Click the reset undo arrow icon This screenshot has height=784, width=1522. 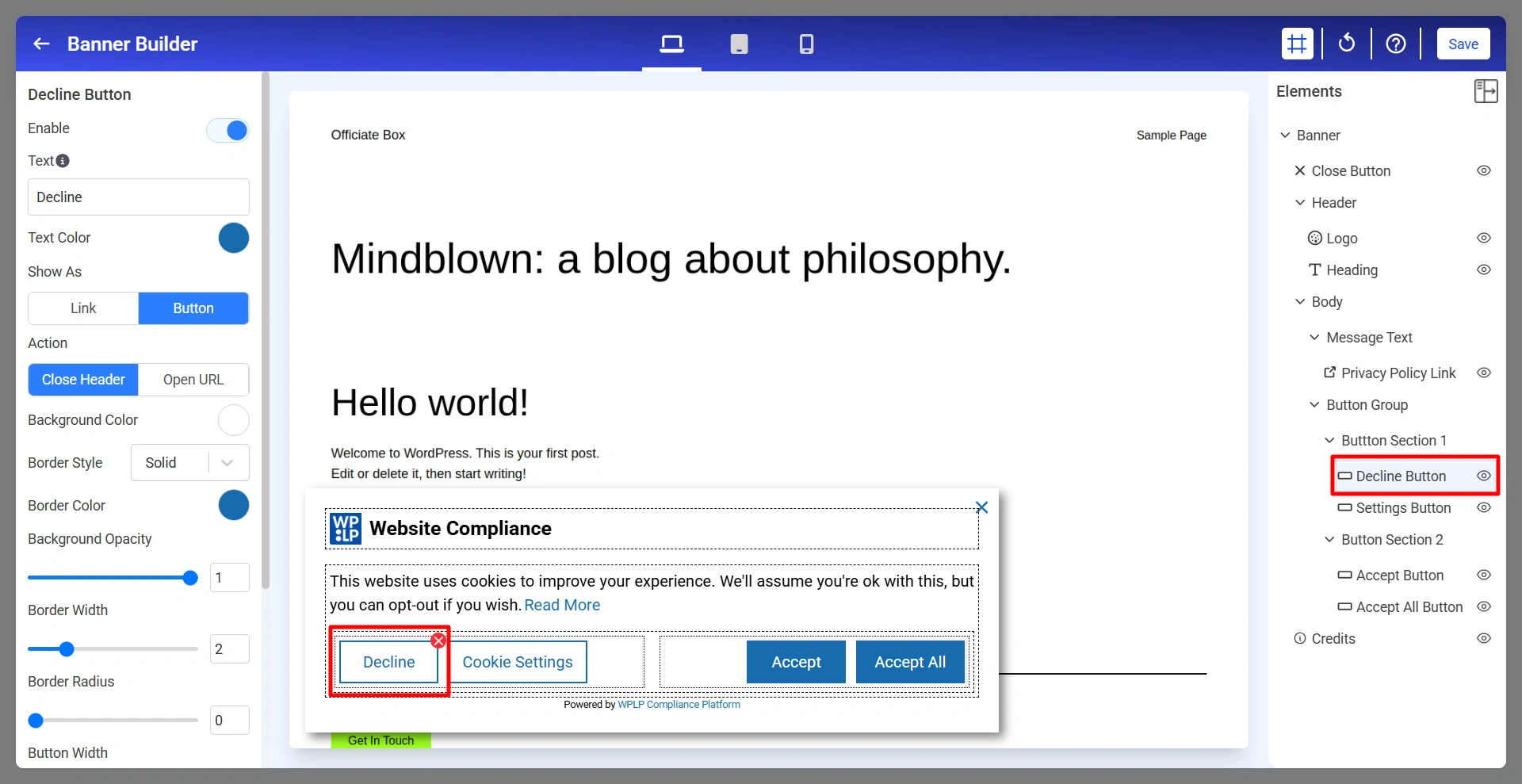(1346, 44)
